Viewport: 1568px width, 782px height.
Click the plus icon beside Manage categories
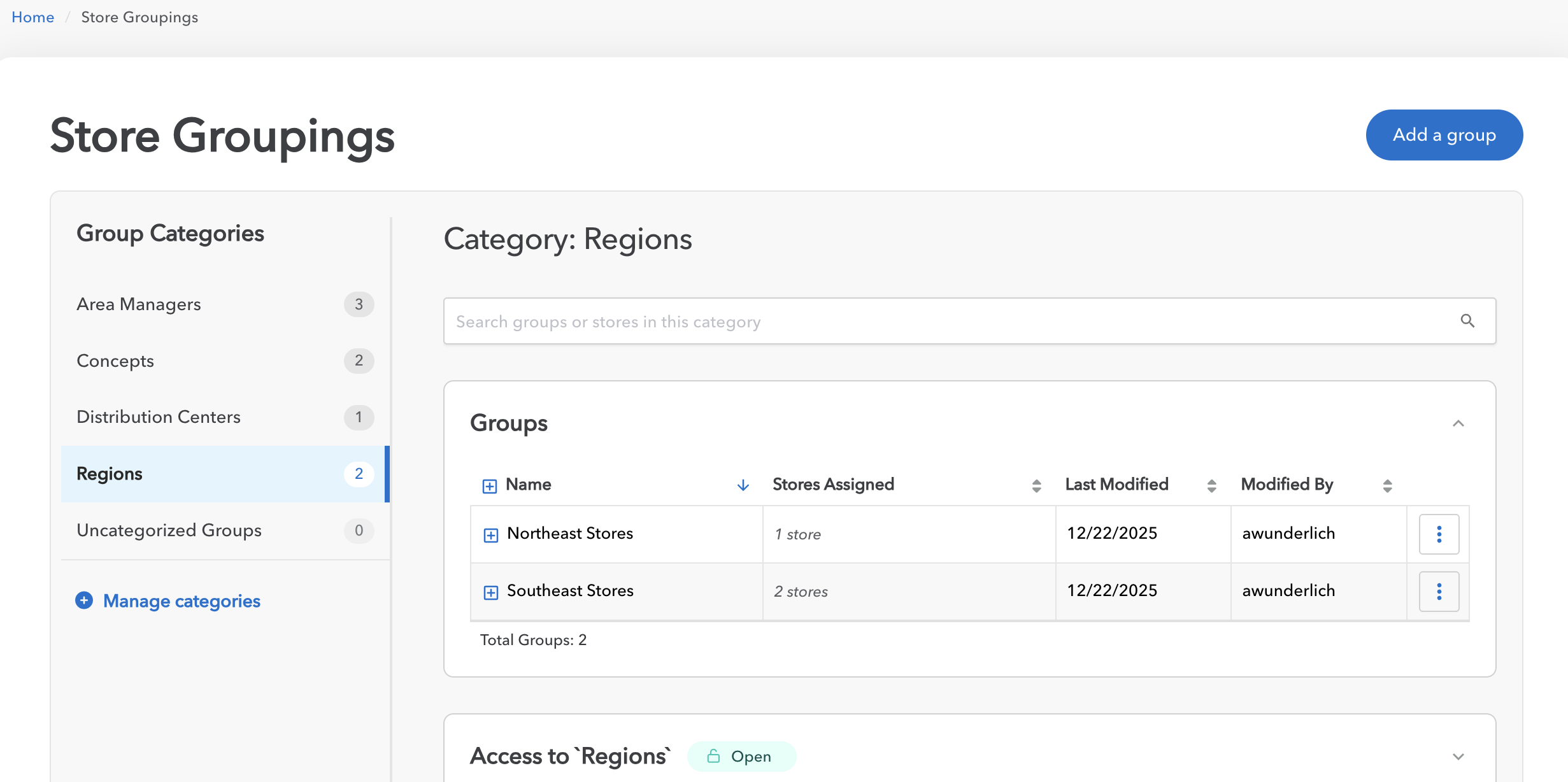click(84, 601)
